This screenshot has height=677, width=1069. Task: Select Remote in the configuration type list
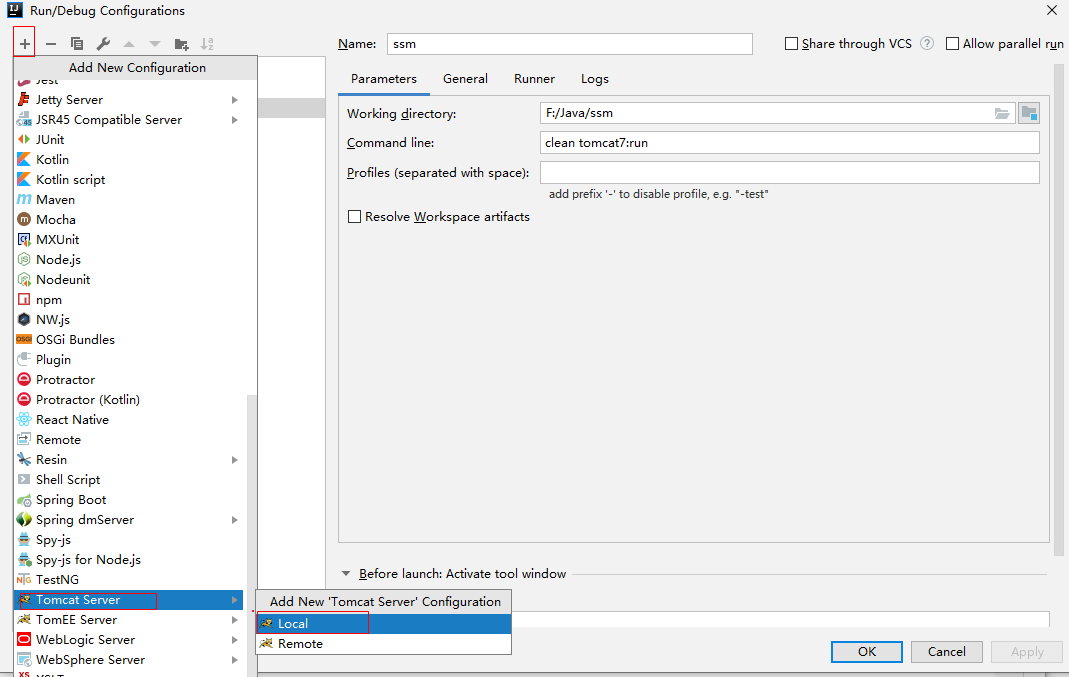coord(129,439)
